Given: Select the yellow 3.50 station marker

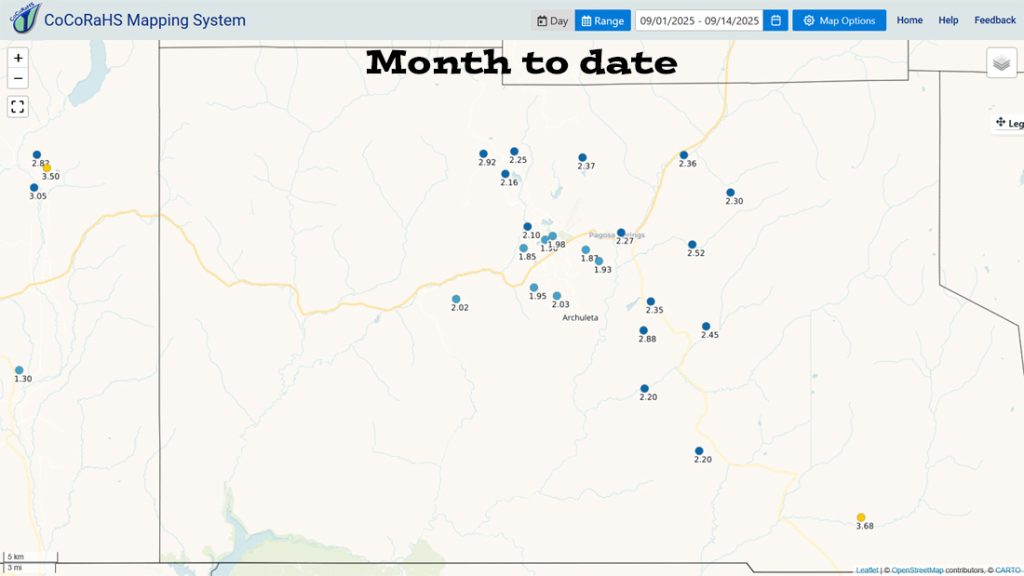Looking at the screenshot, I should [47, 168].
